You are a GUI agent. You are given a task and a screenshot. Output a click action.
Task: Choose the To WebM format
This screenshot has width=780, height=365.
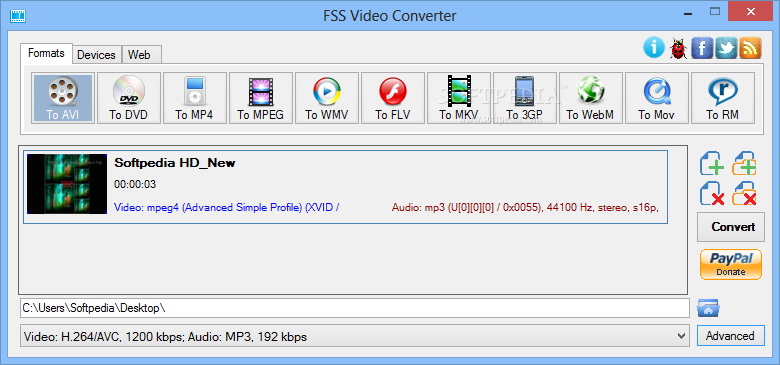click(x=590, y=98)
